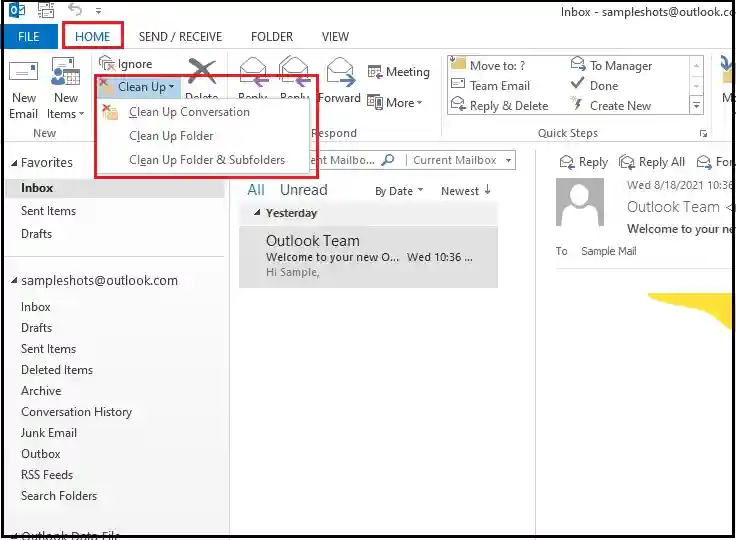Select Drafts under Favorites
This screenshot has width=736, height=540.
pyautogui.click(x=36, y=233)
